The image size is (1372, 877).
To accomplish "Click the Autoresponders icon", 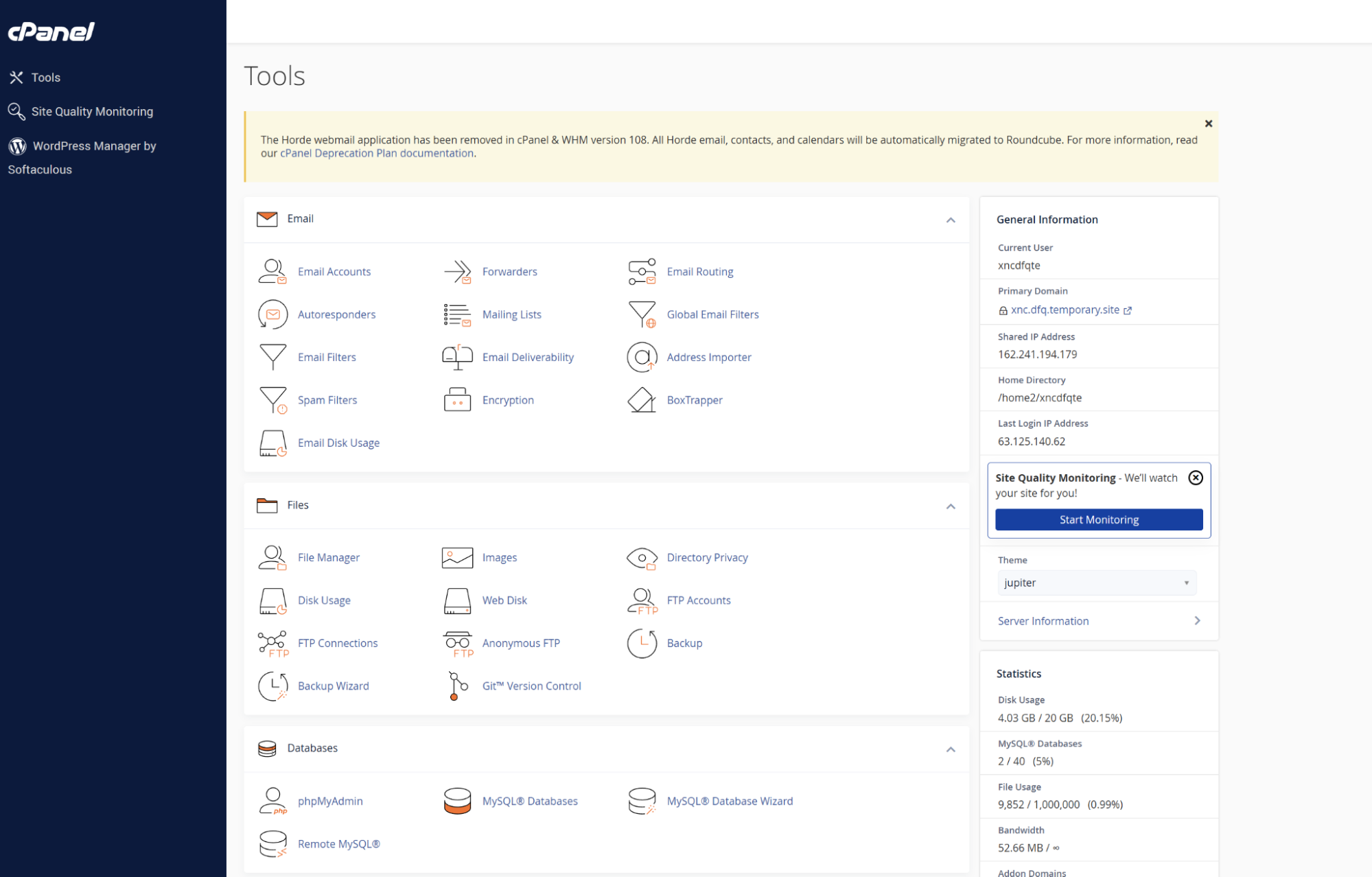I will tap(272, 314).
